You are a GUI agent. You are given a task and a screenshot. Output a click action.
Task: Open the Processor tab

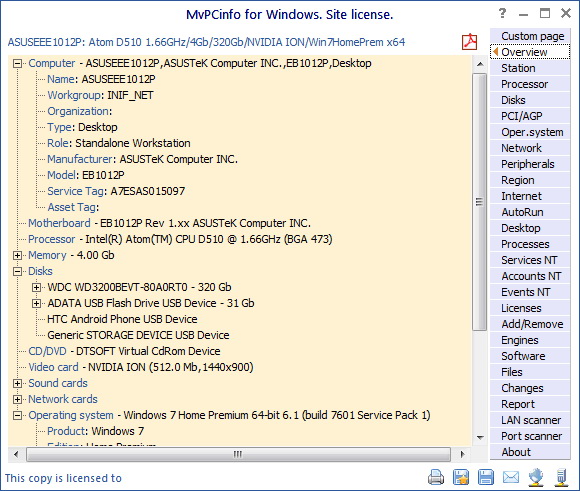[530, 84]
